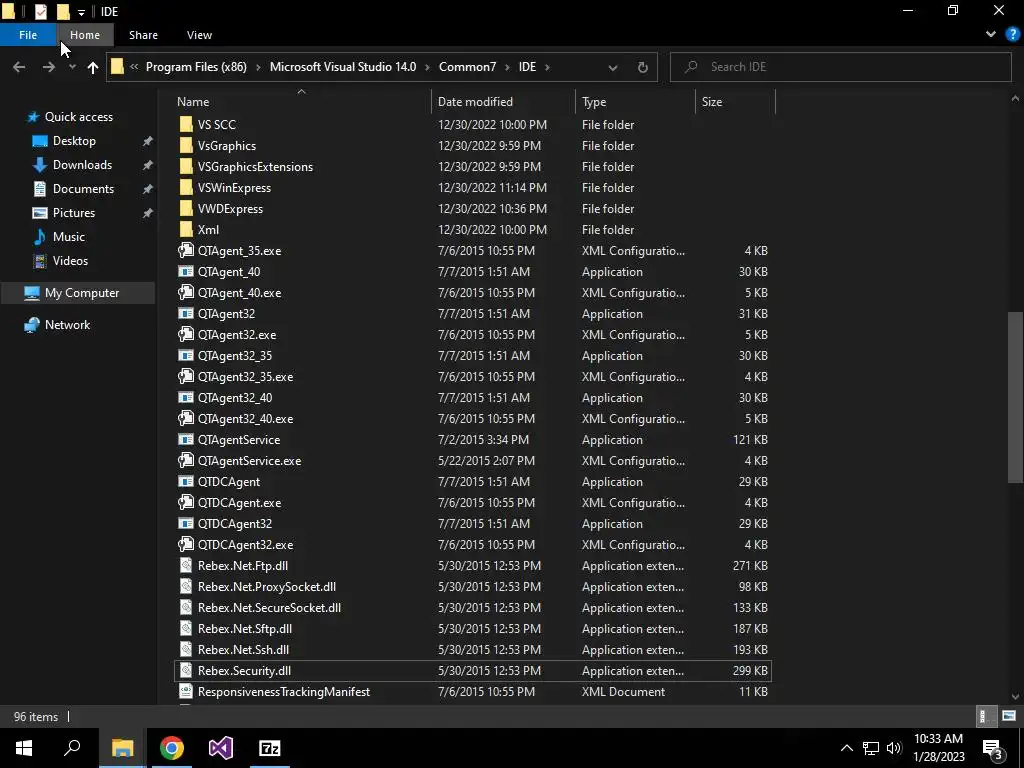Switch to the Home ribbon tab
Viewport: 1024px width, 768px height.
[85, 35]
